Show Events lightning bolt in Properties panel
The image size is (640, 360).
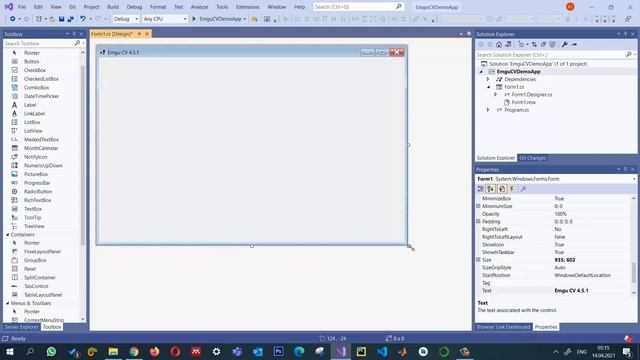coord(512,189)
